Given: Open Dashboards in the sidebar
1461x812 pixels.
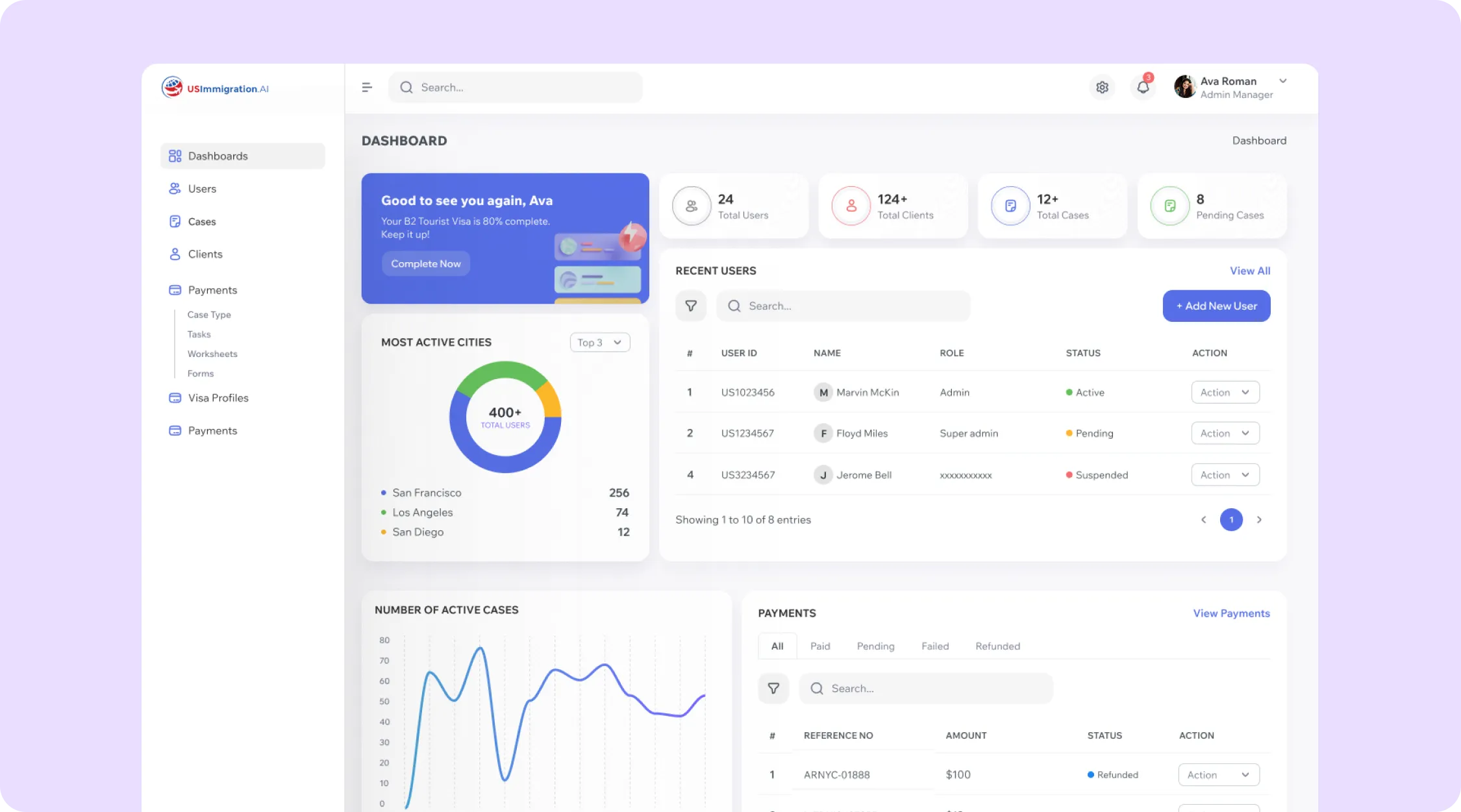Looking at the screenshot, I should (242, 156).
